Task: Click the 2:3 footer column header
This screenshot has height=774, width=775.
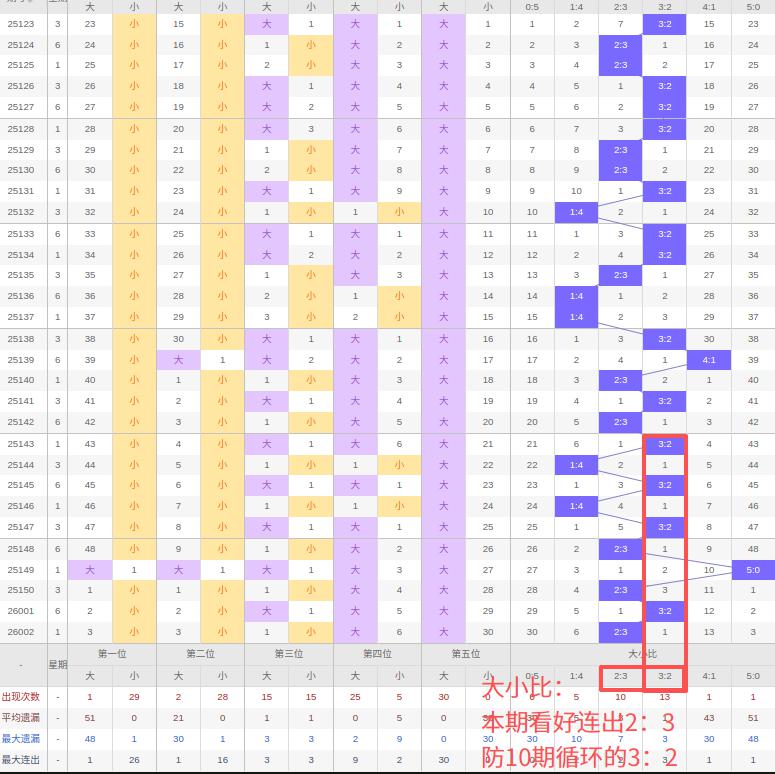Action: tap(621, 676)
